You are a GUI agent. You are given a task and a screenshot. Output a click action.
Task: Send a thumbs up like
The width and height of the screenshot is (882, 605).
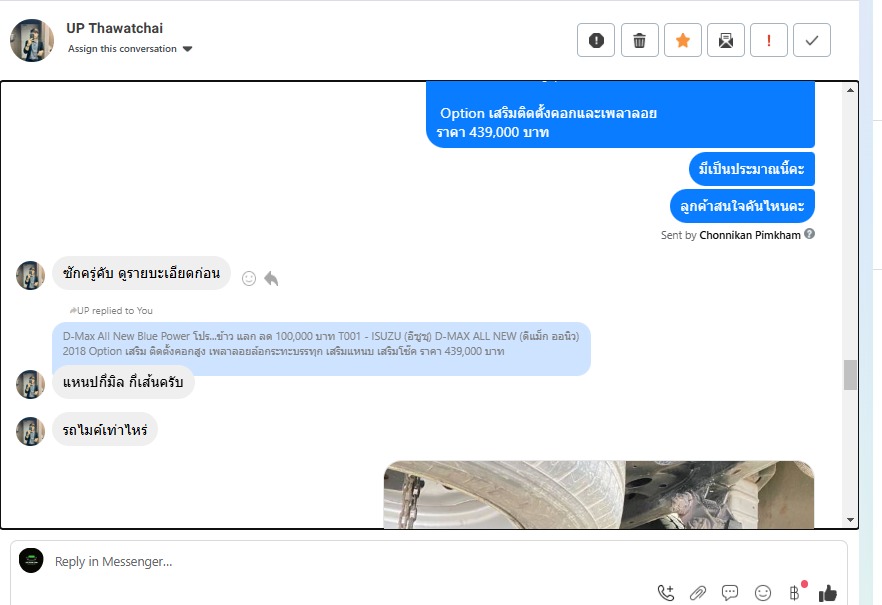point(827,593)
